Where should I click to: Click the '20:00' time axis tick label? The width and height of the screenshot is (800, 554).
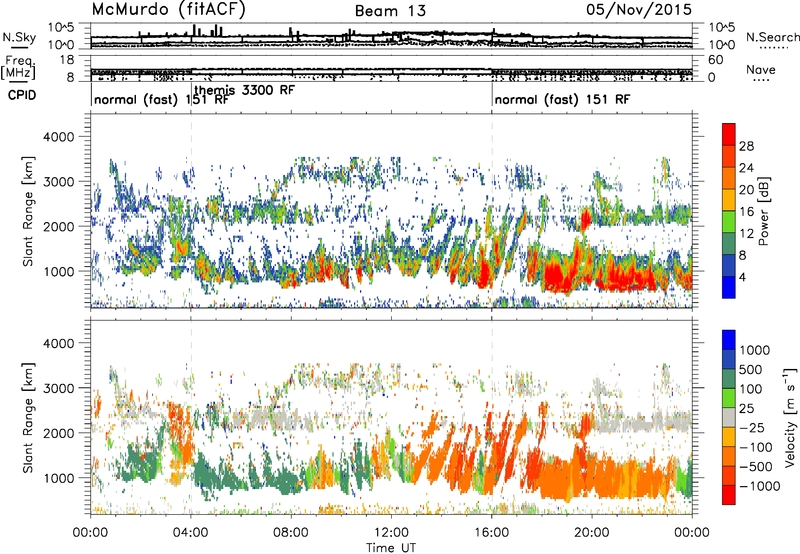coord(592,533)
